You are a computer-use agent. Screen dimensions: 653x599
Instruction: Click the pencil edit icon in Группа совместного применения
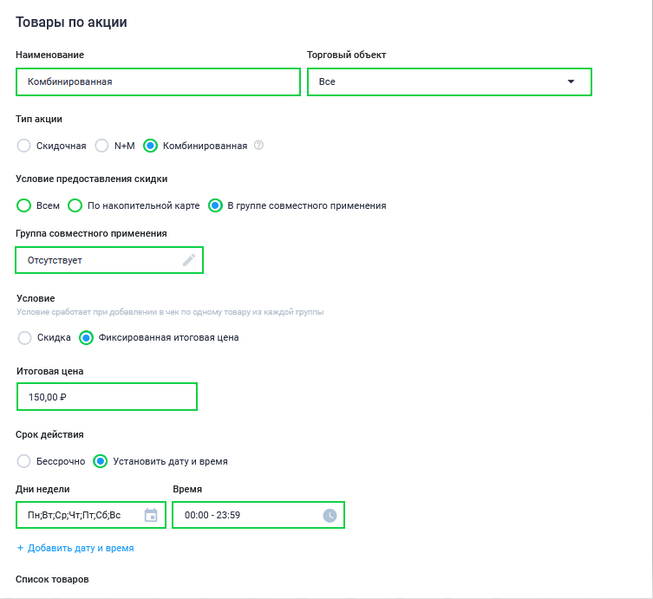(x=189, y=260)
